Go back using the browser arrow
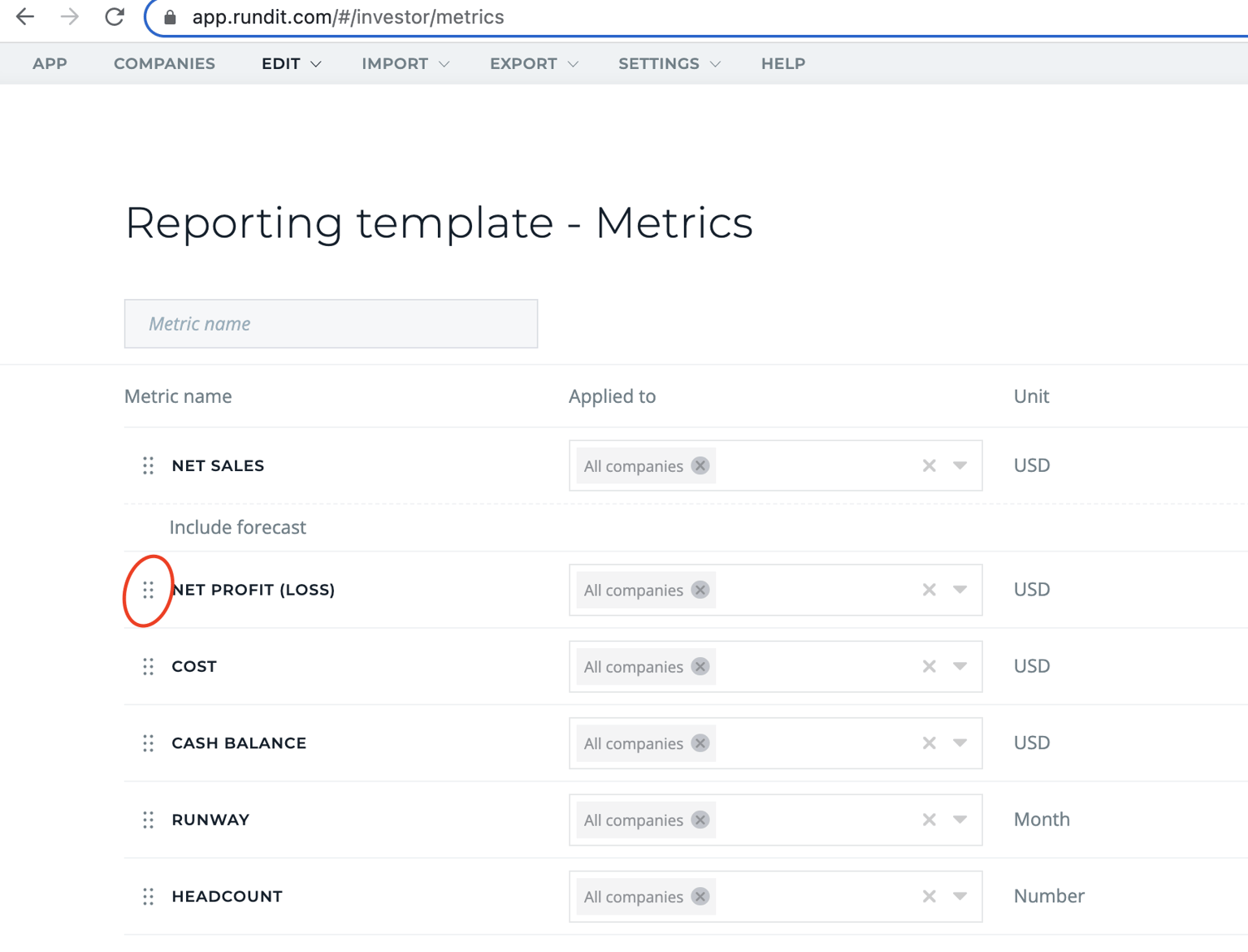 coord(24,16)
